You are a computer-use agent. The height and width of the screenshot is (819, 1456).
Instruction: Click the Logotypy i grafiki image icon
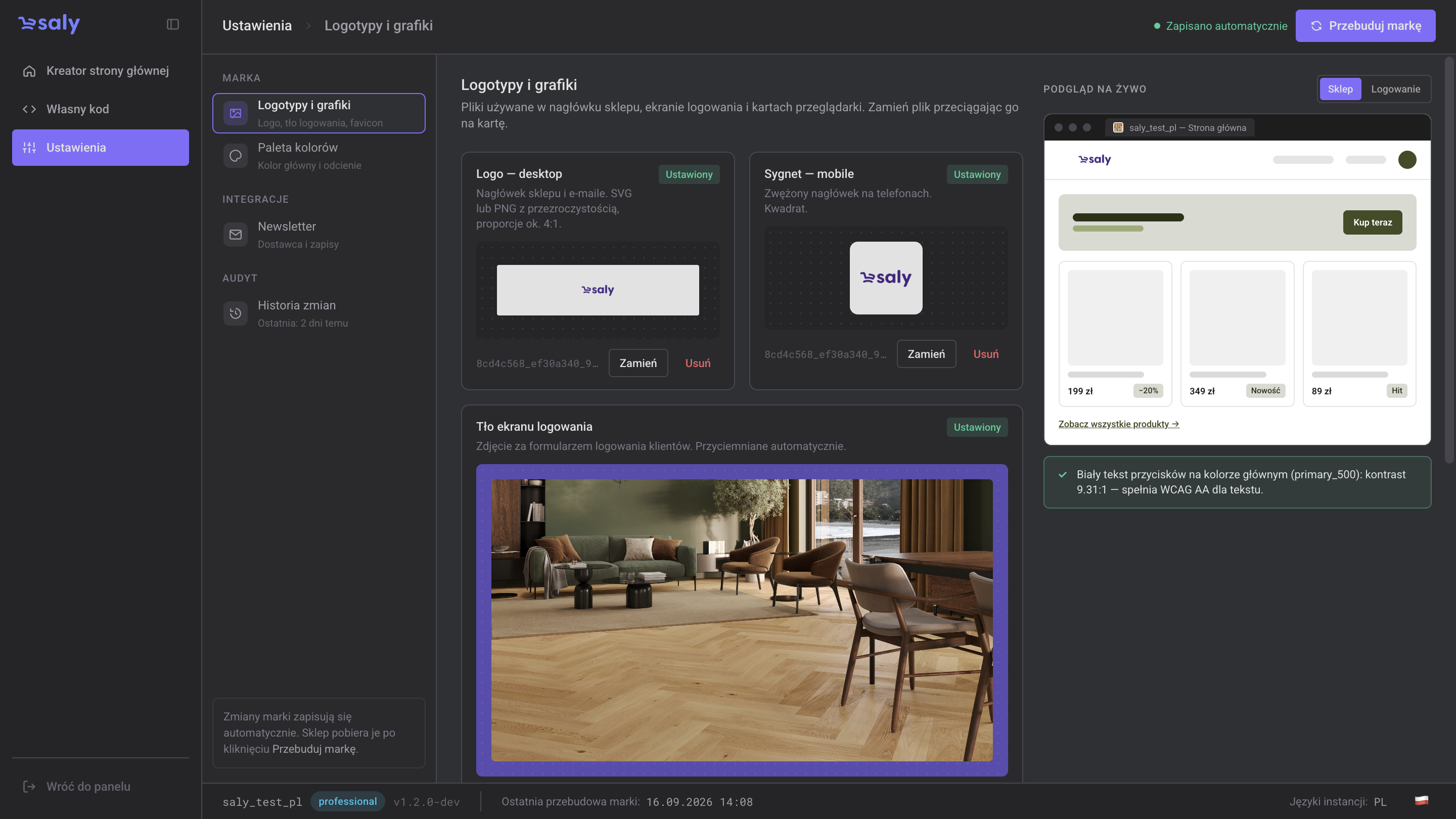(236, 114)
